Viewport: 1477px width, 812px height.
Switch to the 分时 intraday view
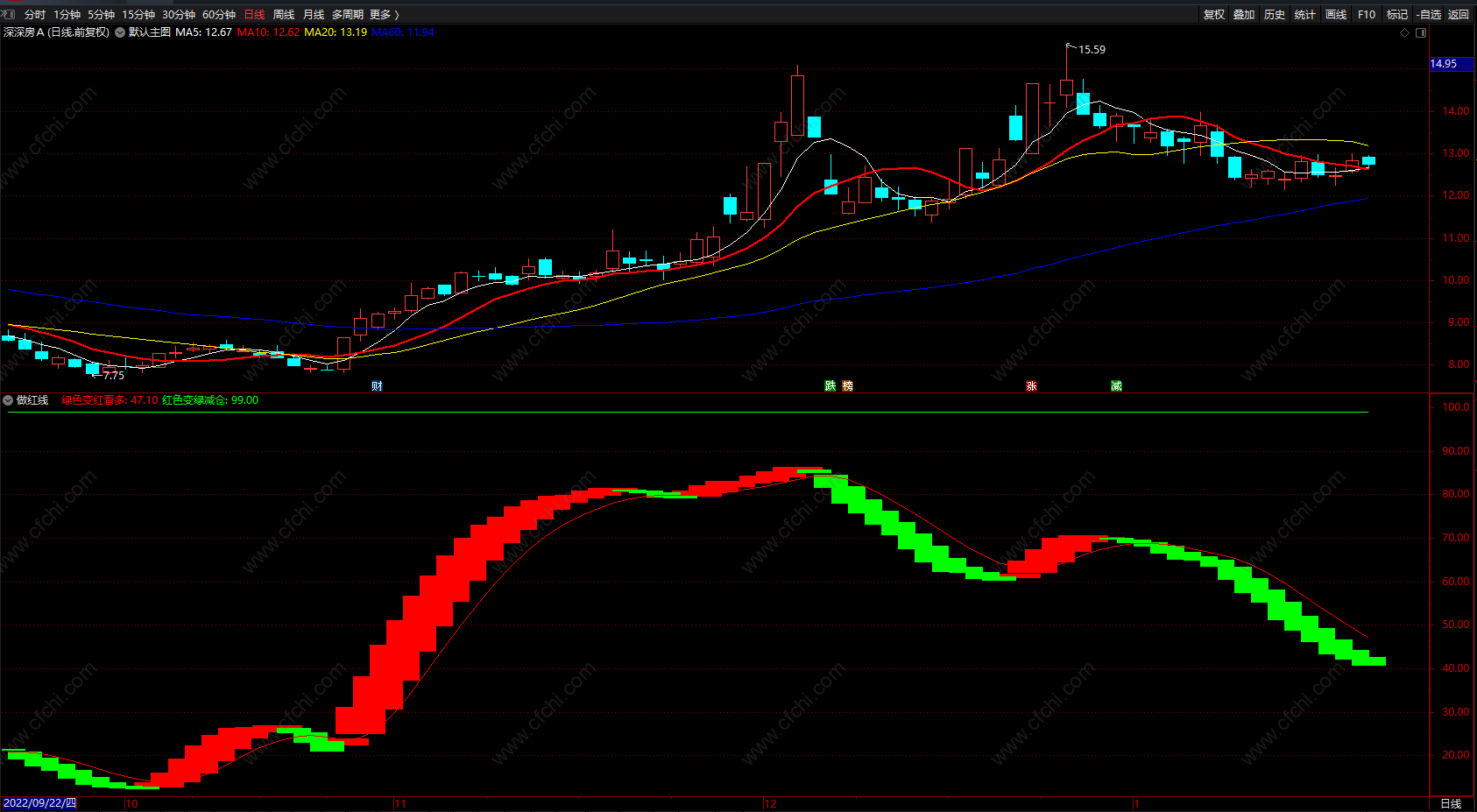click(35, 14)
